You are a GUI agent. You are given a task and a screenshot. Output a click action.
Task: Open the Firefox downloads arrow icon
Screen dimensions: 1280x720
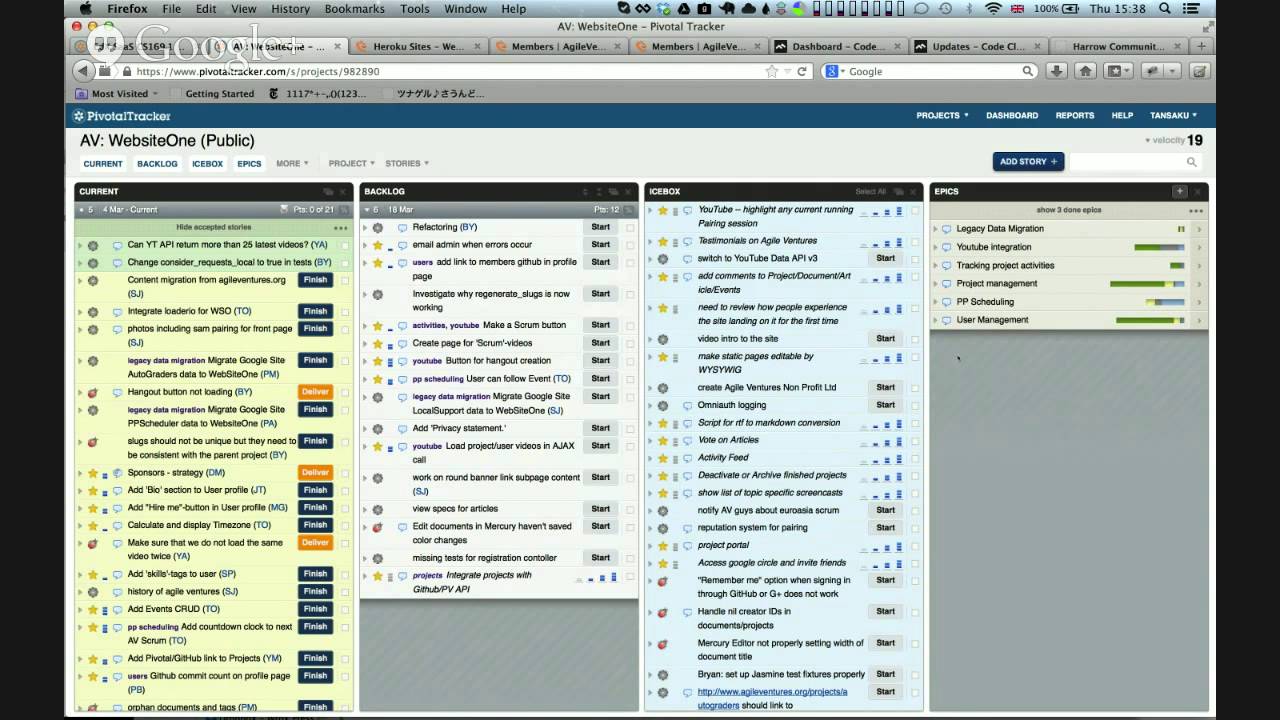pyautogui.click(x=1056, y=71)
